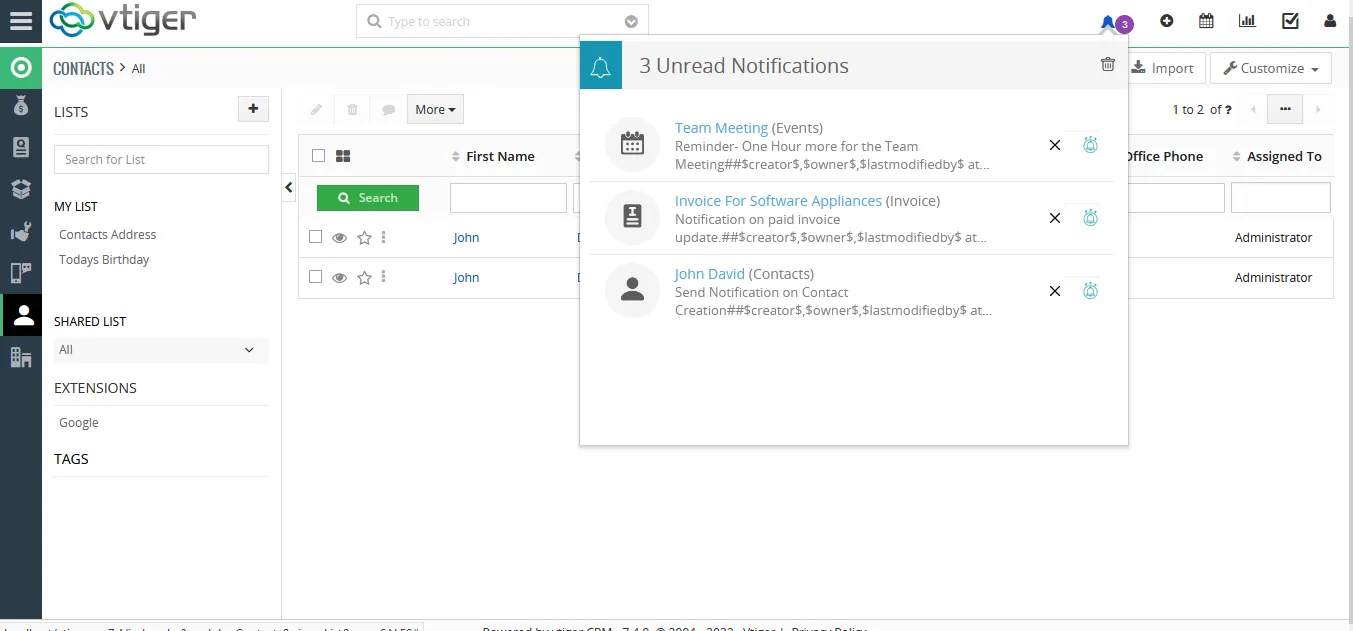This screenshot has width=1353, height=631.
Task: Select the Todays Birthday list
Action: [104, 260]
